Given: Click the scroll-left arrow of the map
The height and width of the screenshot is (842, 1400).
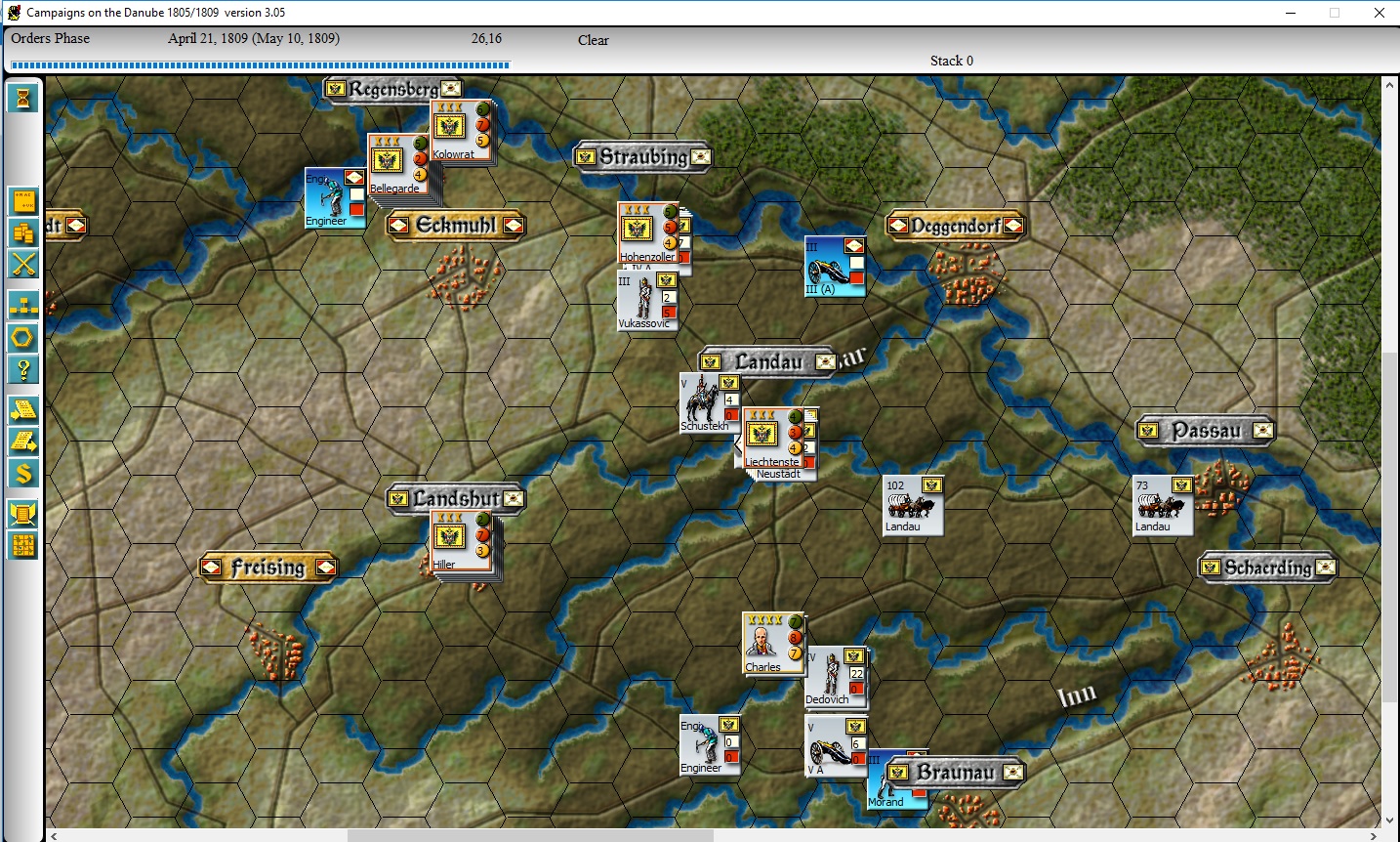Looking at the screenshot, I should [x=54, y=835].
